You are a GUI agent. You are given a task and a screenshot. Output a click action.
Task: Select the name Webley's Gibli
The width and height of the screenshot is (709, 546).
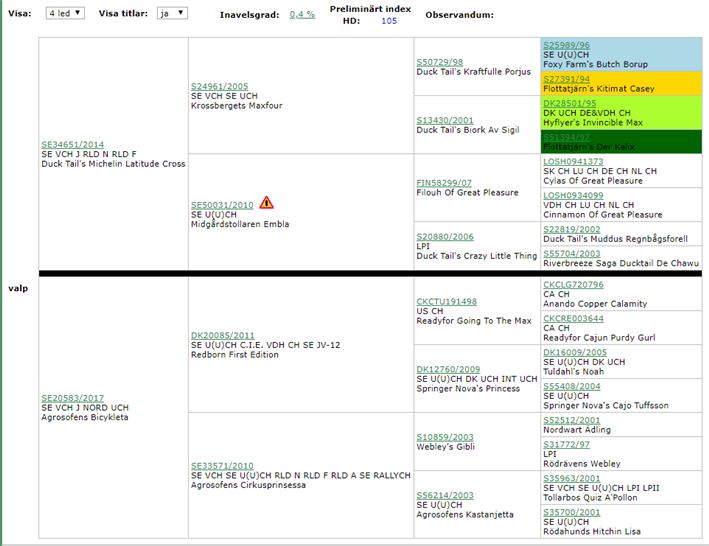[445, 447]
